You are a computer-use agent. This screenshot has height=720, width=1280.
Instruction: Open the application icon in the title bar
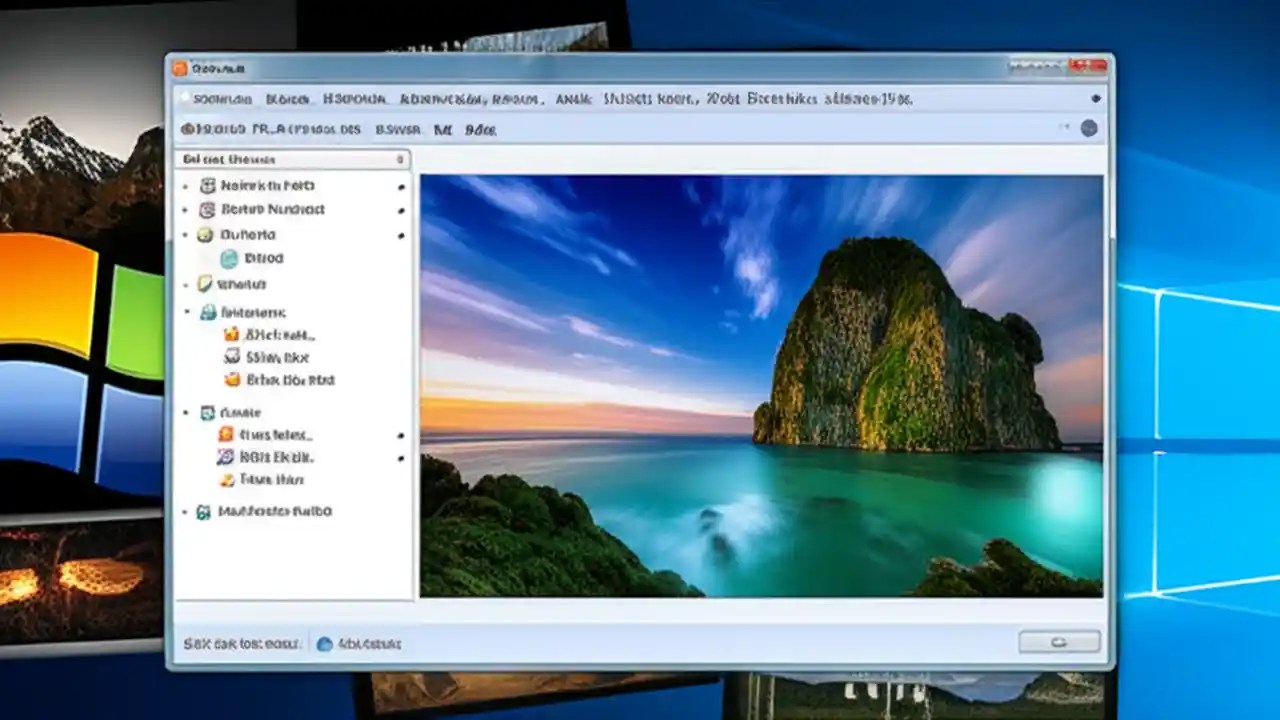coord(180,67)
